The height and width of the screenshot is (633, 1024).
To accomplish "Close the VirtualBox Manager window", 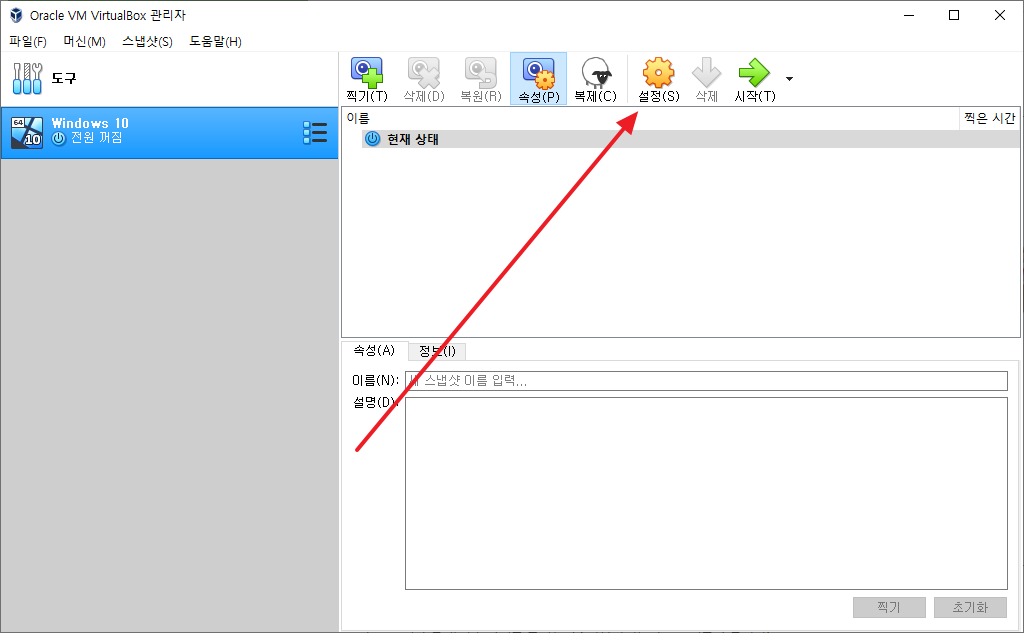I will click(1000, 15).
